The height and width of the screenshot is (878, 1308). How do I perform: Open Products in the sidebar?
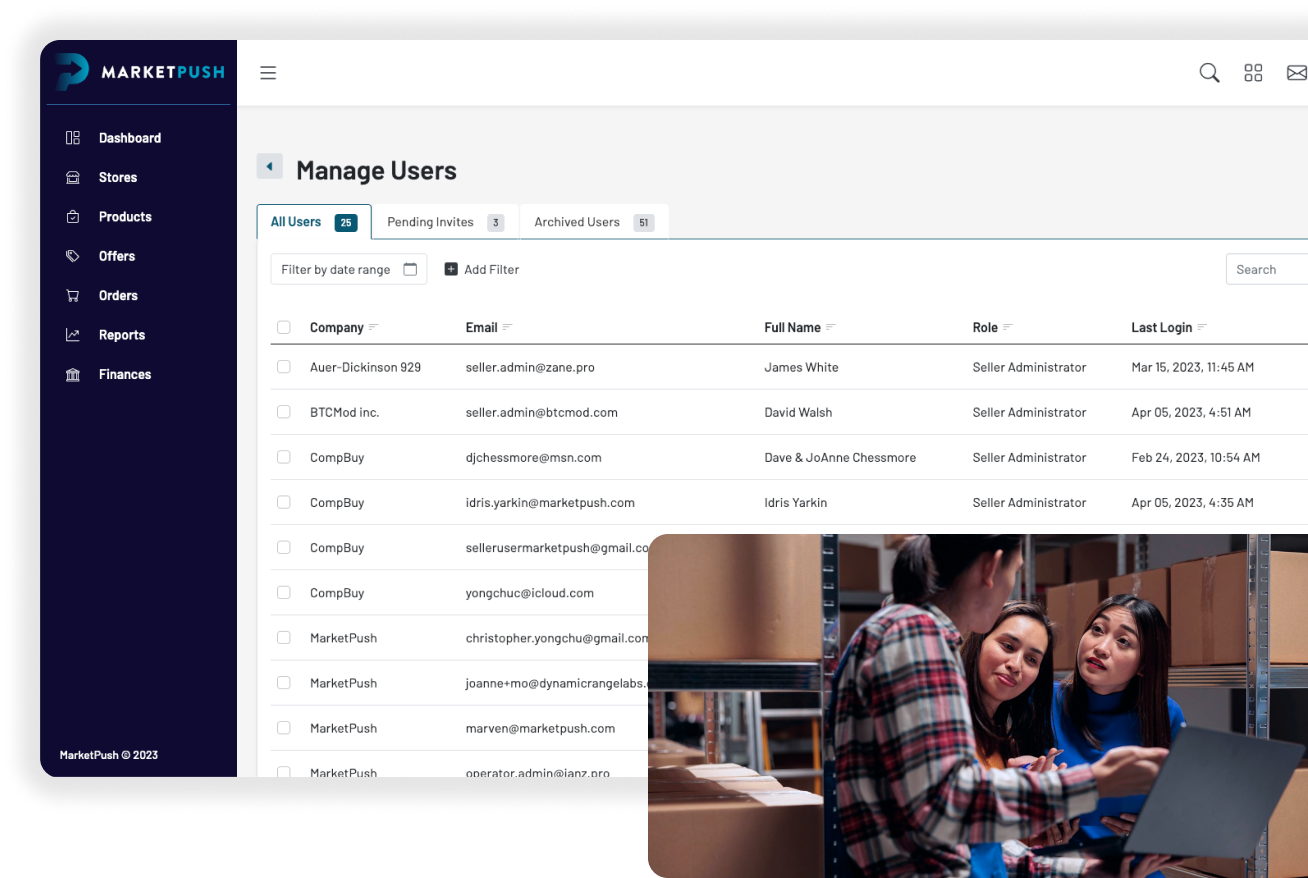tap(125, 217)
